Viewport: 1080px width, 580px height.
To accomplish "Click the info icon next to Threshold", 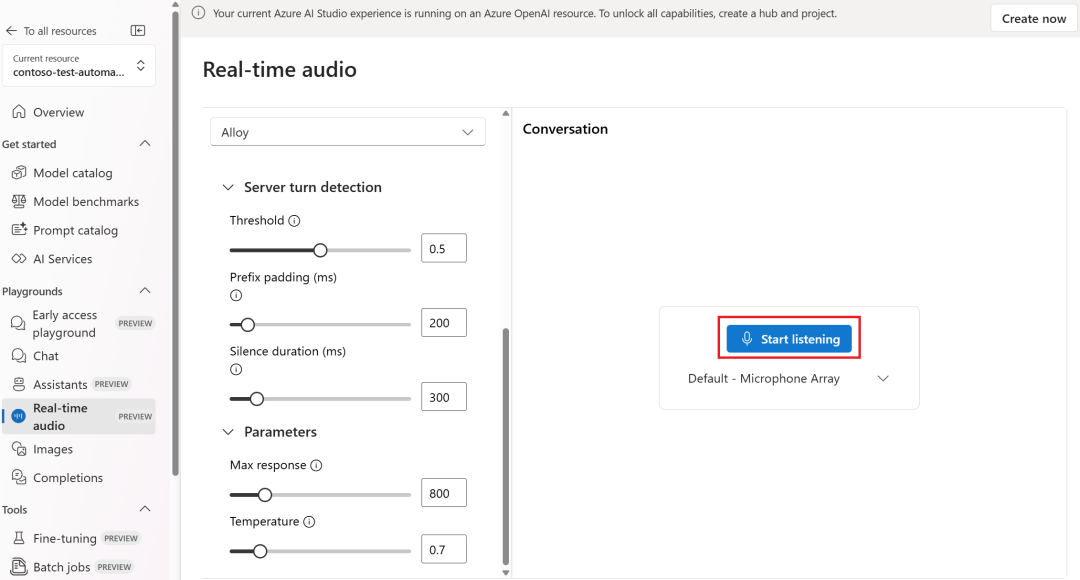I will (x=294, y=220).
